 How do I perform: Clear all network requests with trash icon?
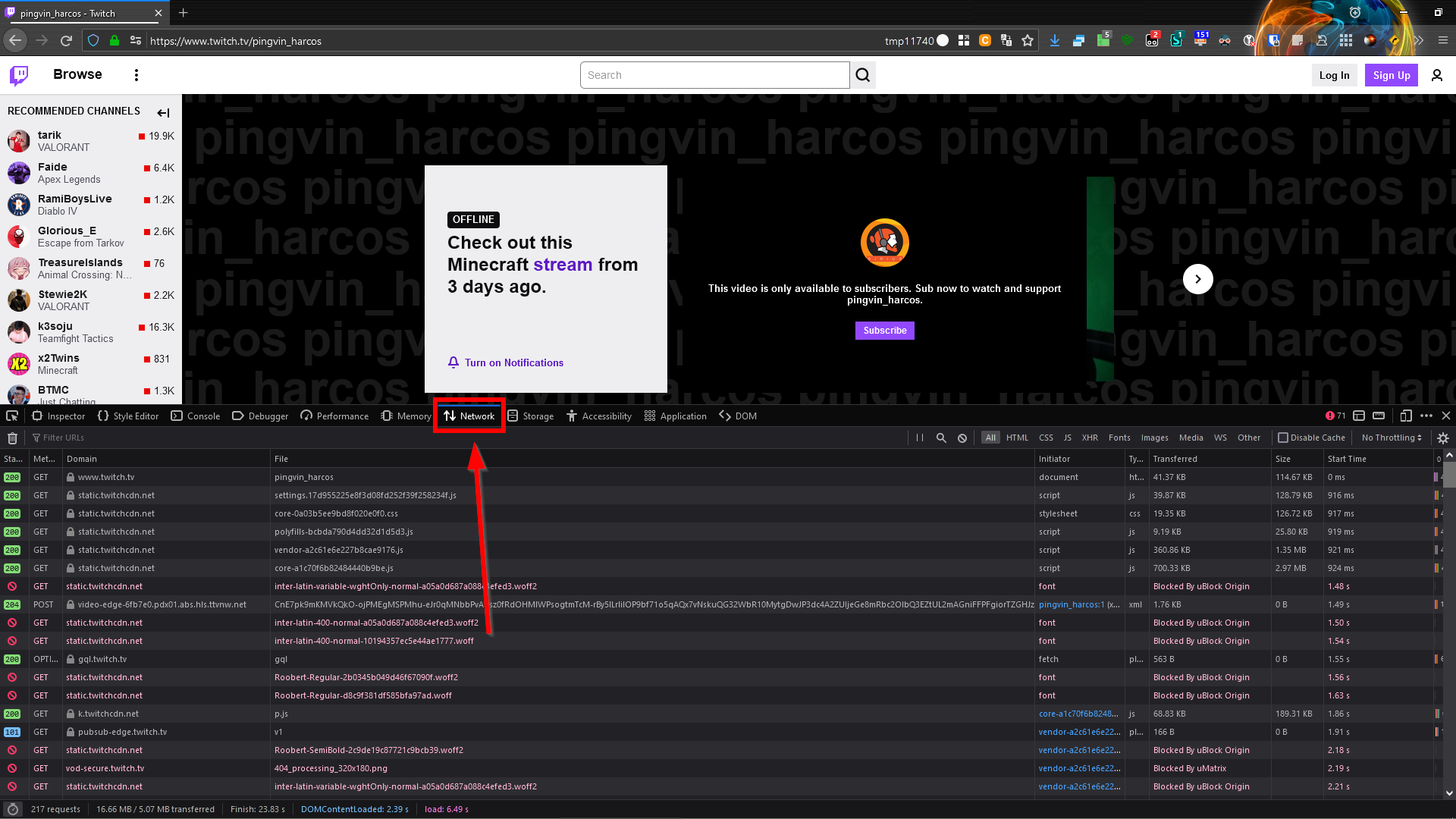pos(12,438)
